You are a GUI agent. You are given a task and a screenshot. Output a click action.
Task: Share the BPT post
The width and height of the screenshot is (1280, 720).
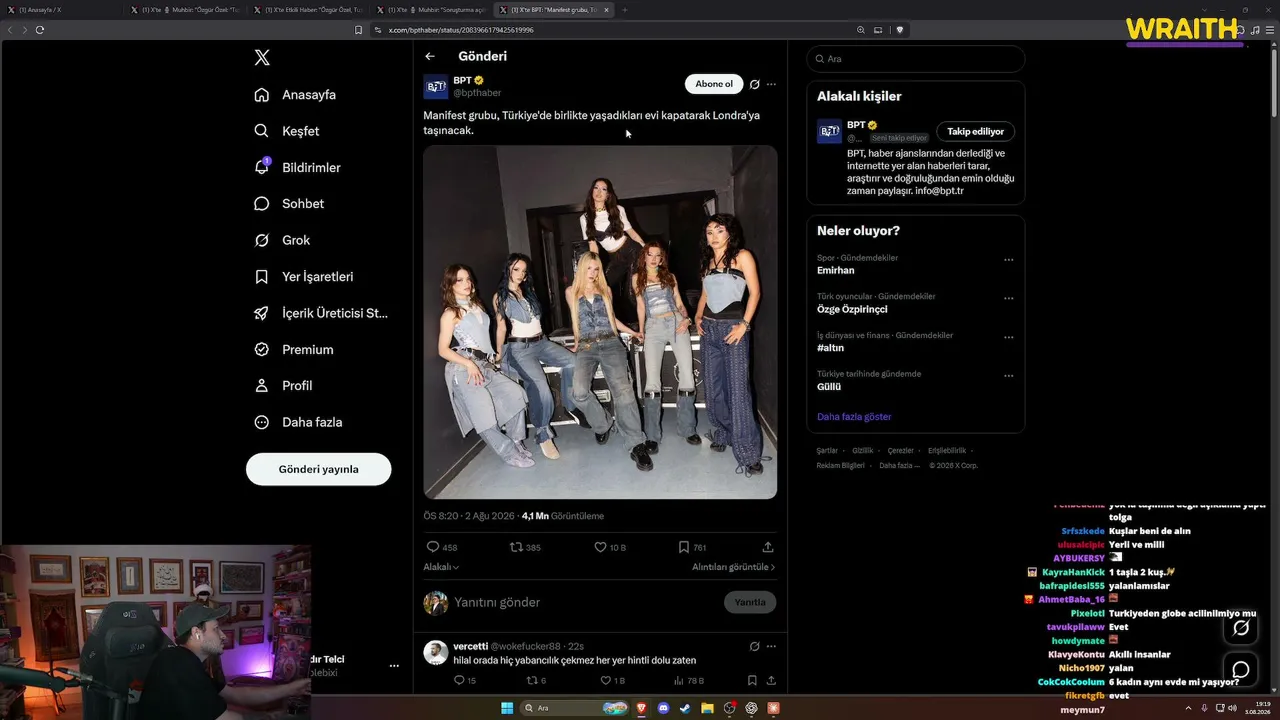[x=768, y=547]
